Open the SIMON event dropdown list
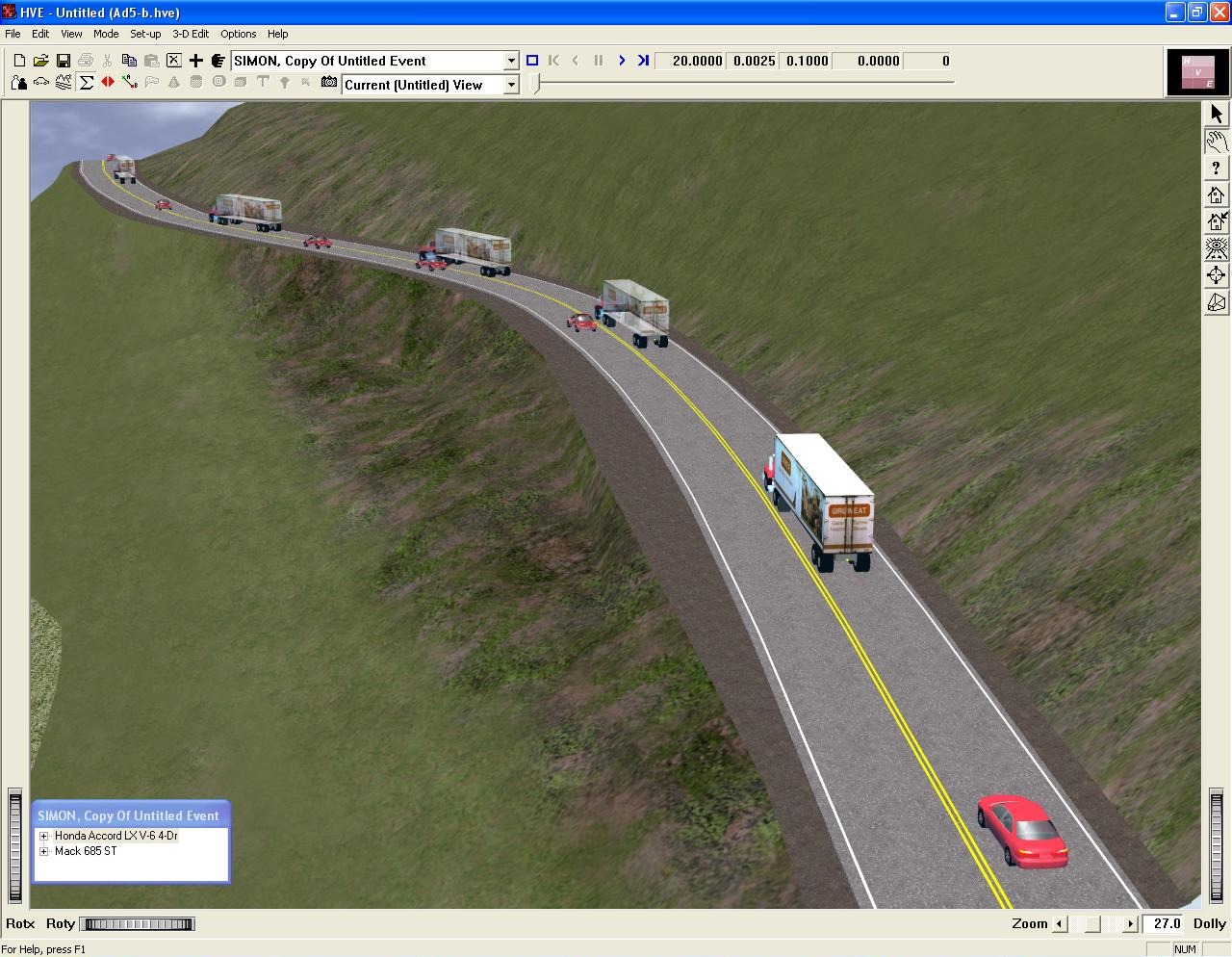 (511, 61)
